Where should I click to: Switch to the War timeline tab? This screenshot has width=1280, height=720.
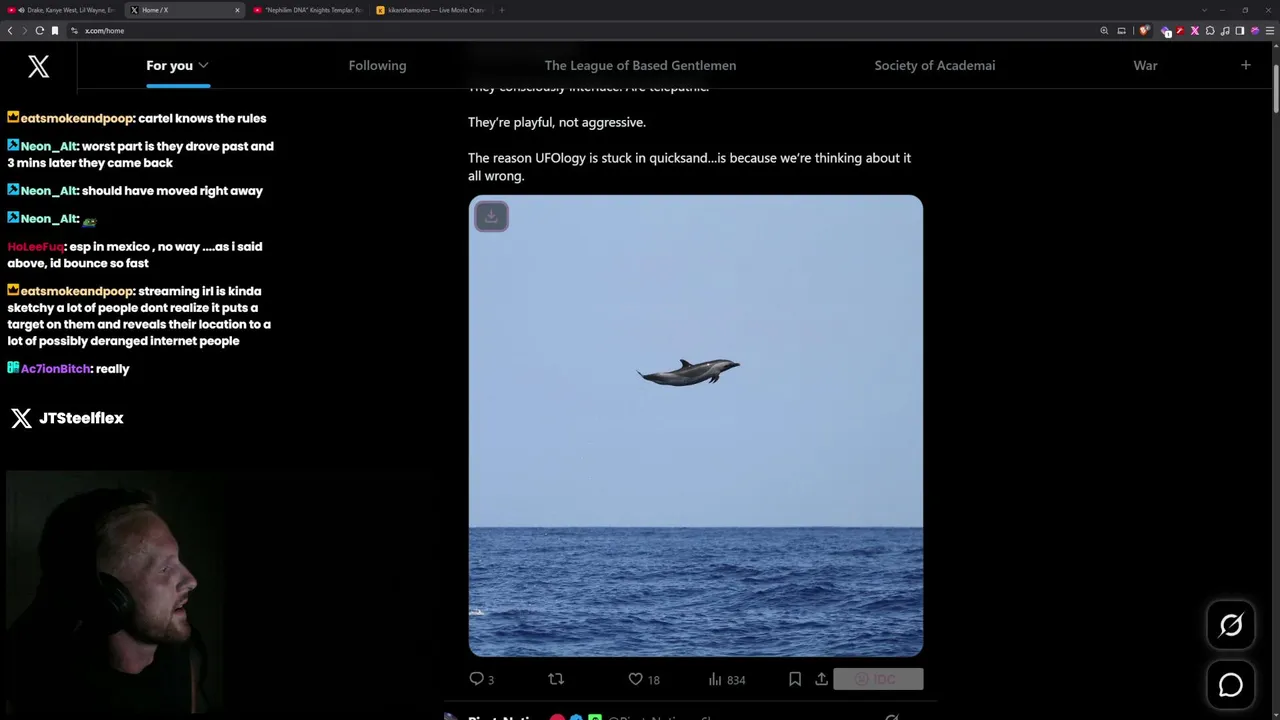click(1145, 65)
